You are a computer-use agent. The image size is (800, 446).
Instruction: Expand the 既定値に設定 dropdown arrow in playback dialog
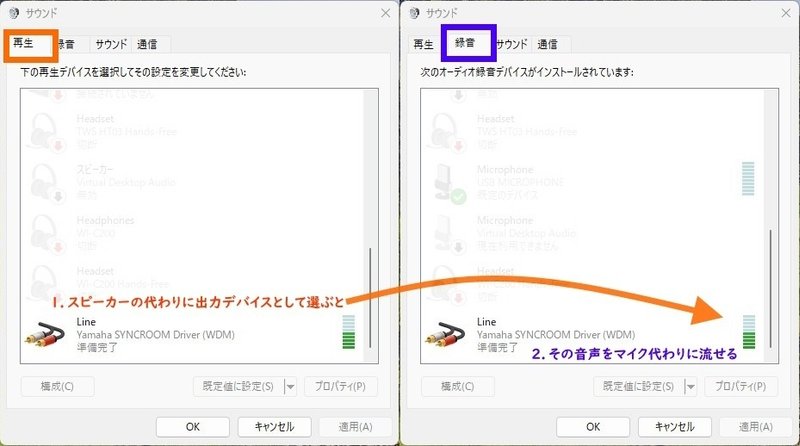290,387
